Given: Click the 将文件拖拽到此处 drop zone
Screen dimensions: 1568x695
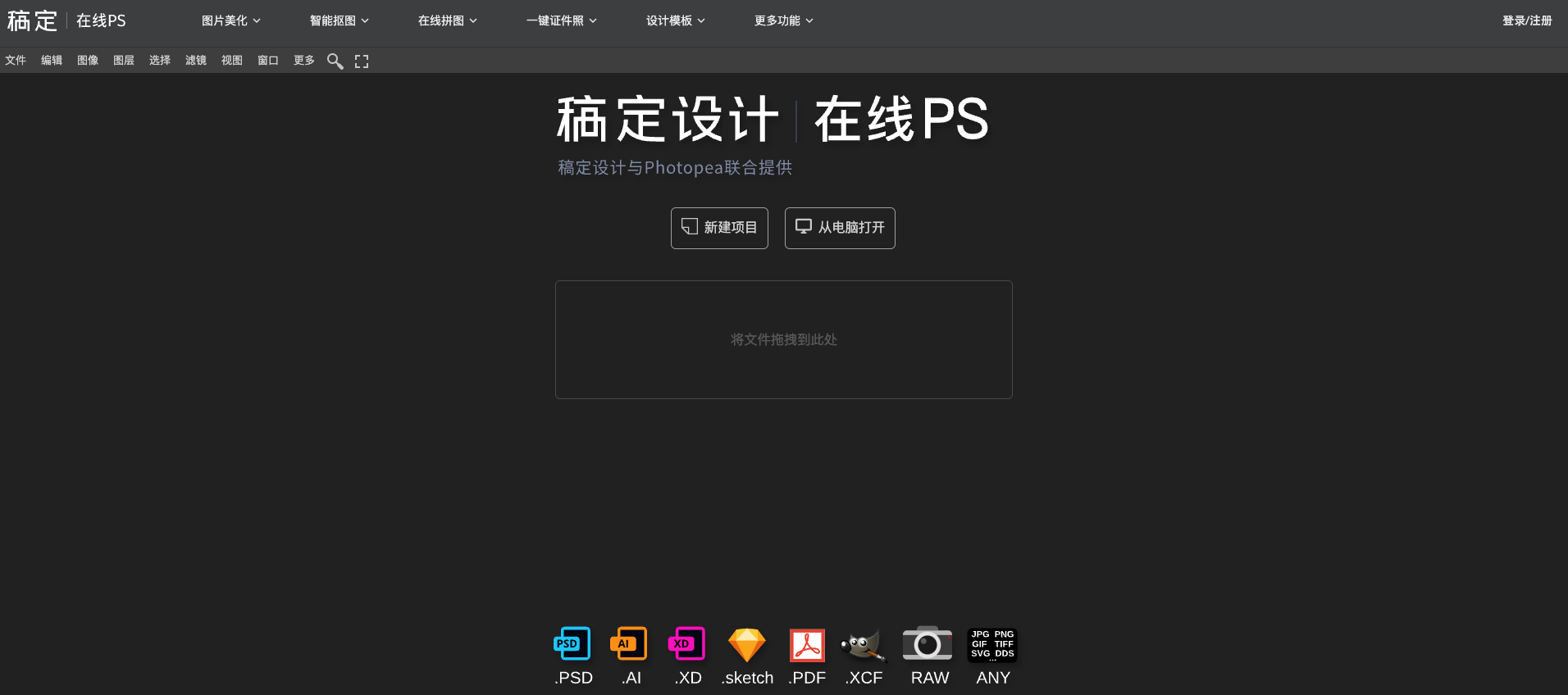Looking at the screenshot, I should tap(784, 339).
